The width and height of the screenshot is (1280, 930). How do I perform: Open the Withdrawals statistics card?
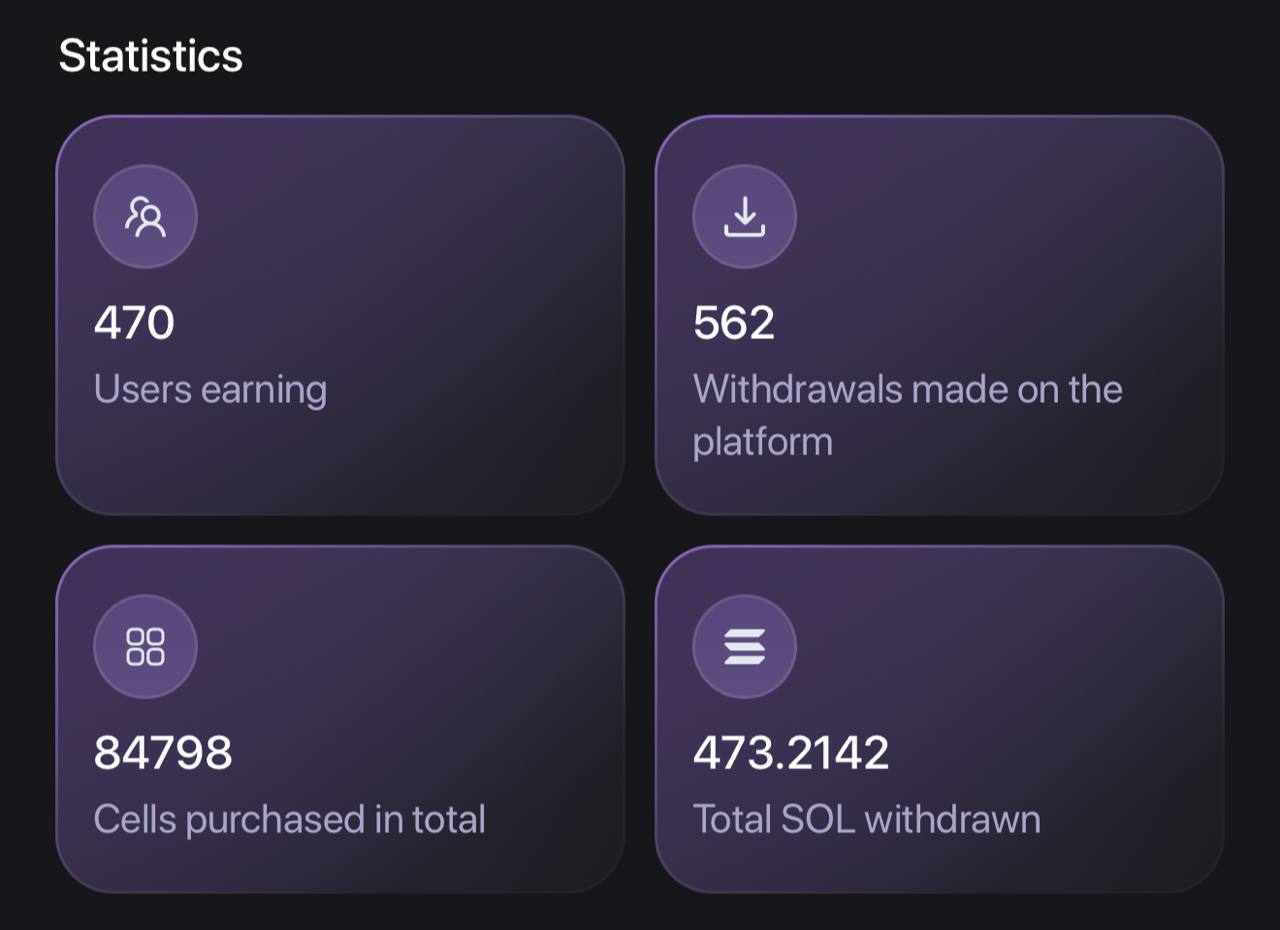tap(939, 315)
